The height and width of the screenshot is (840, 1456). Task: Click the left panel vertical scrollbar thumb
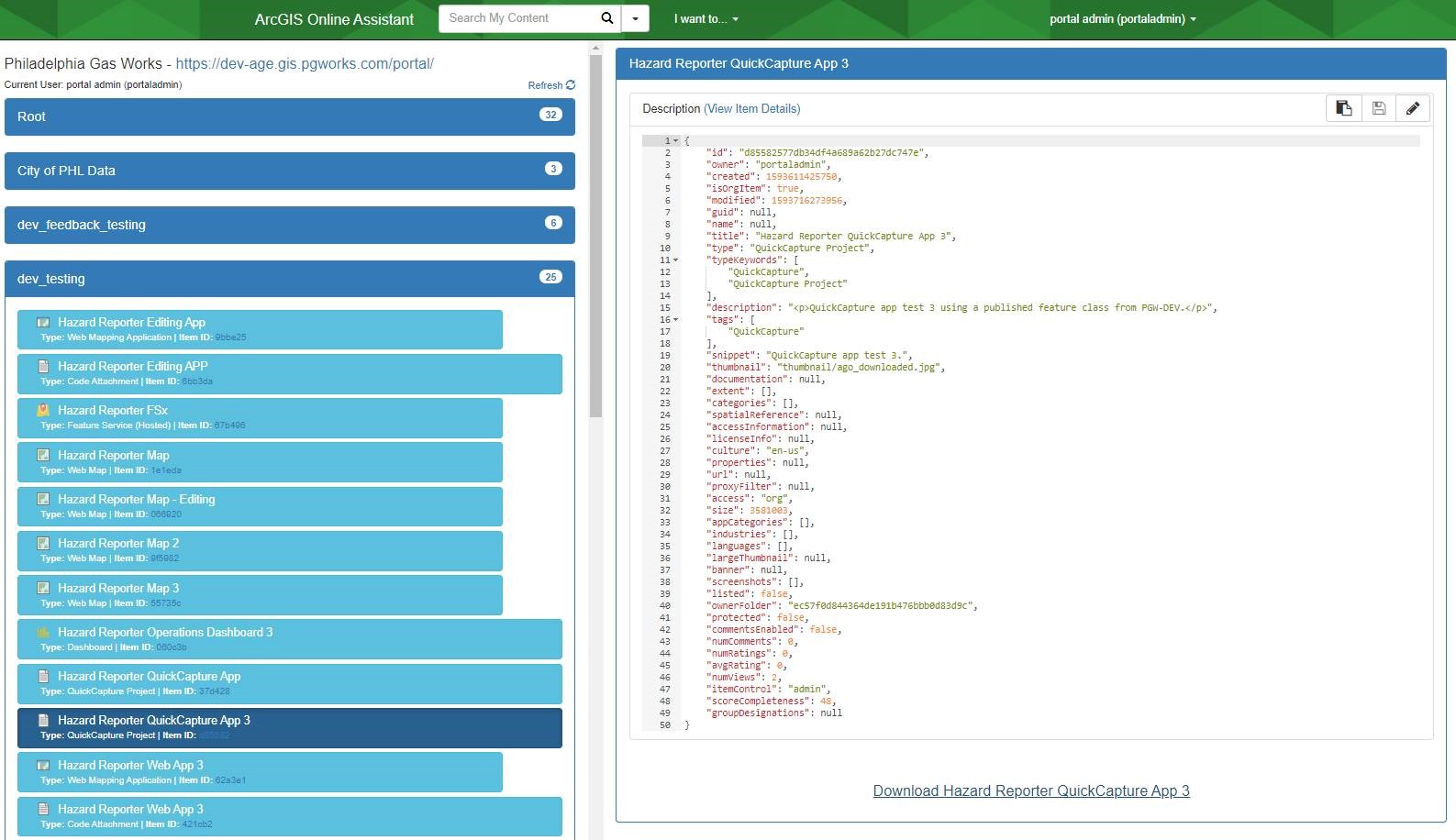pos(595,236)
